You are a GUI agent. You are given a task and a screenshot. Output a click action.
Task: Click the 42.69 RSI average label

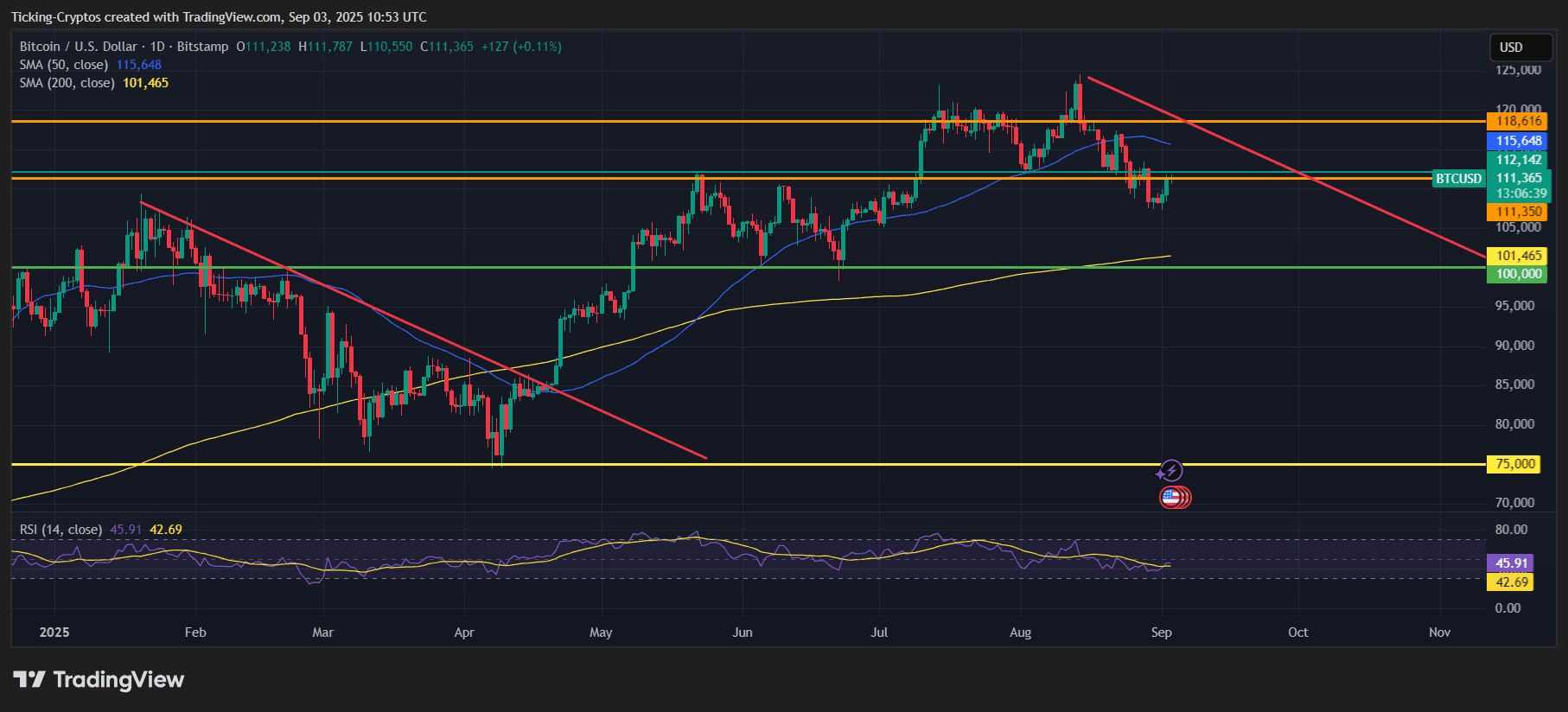tap(1511, 582)
